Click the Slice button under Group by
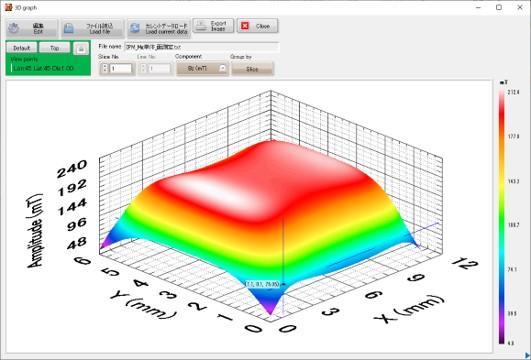531x360 pixels. point(252,69)
